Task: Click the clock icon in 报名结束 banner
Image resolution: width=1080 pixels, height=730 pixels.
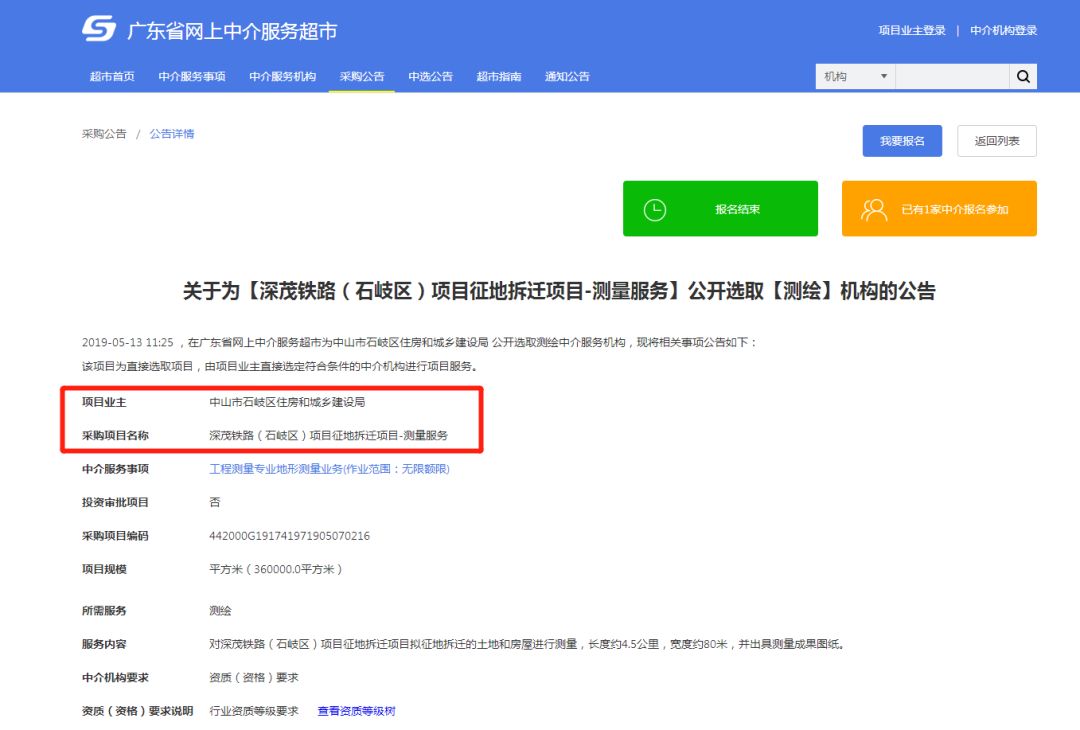Action: coord(654,209)
